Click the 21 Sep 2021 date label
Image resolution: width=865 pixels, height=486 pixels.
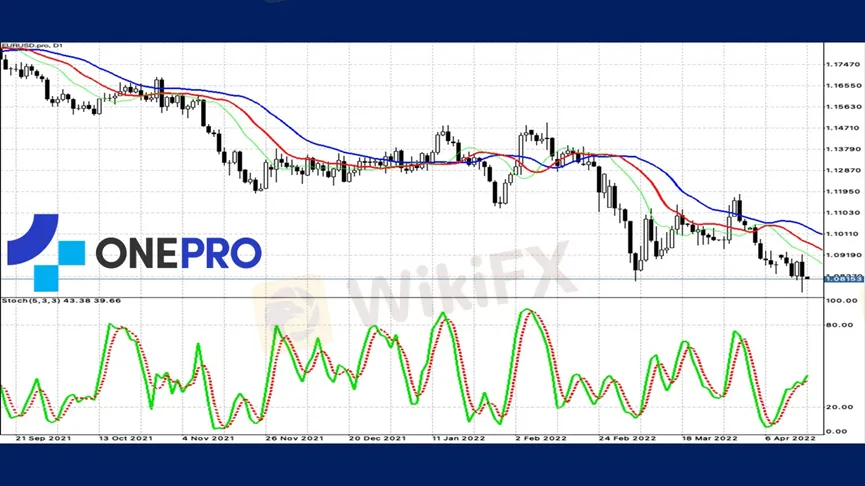pyautogui.click(x=43, y=439)
